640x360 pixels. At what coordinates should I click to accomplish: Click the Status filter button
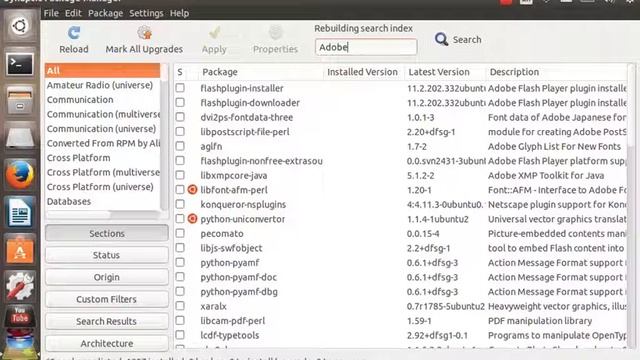[x=107, y=255]
